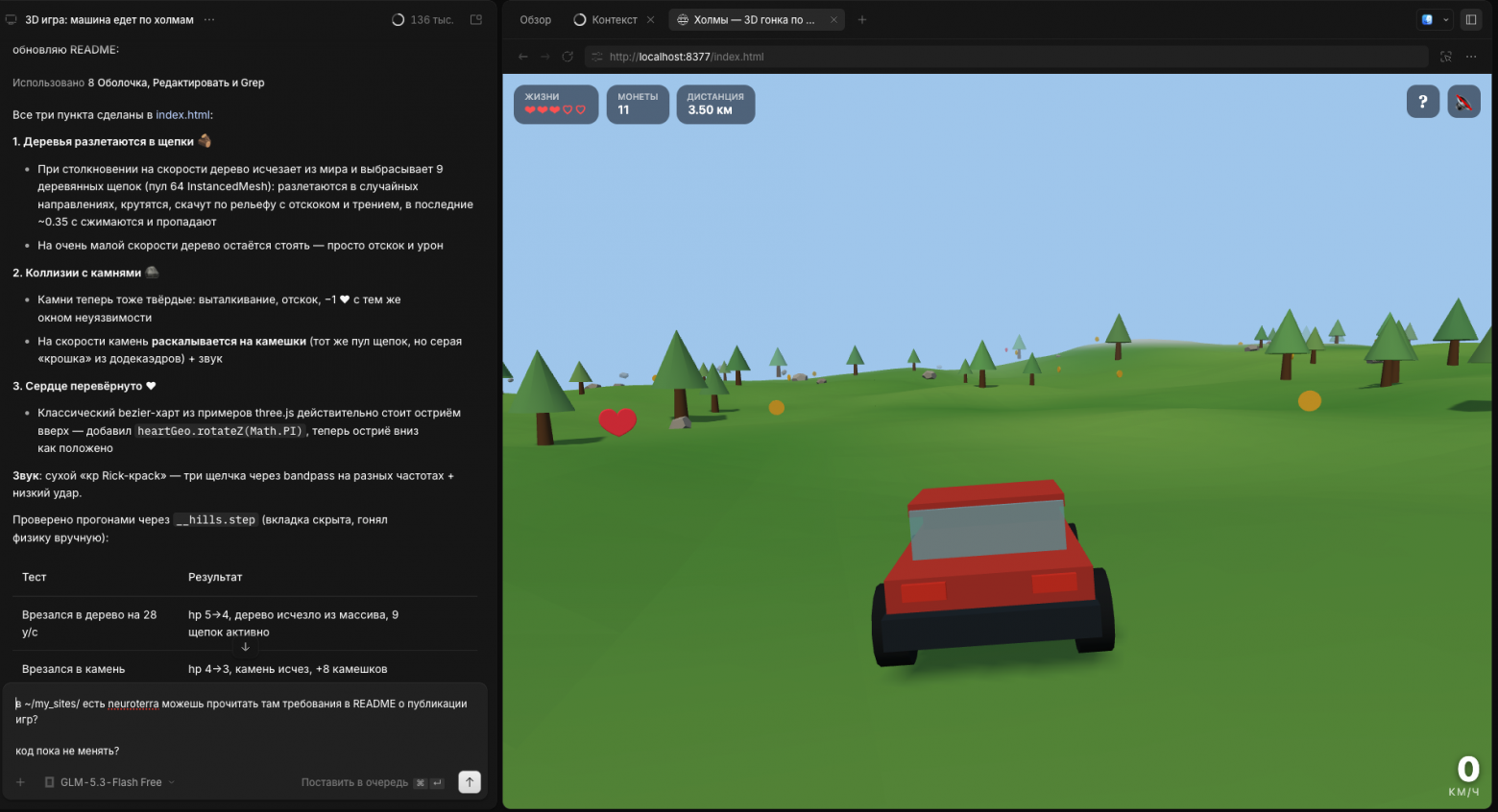Open the game help question mark button
Image resolution: width=1498 pixels, height=812 pixels.
tap(1423, 102)
